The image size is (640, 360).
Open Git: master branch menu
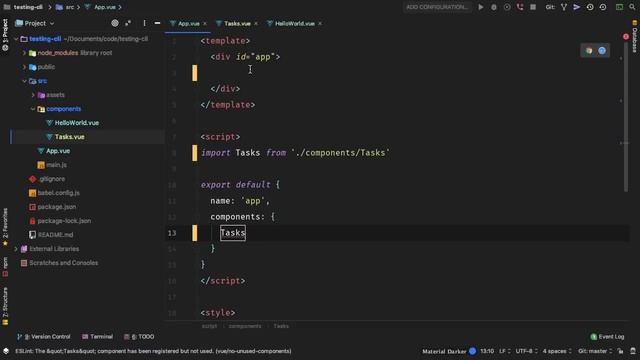click(x=595, y=351)
